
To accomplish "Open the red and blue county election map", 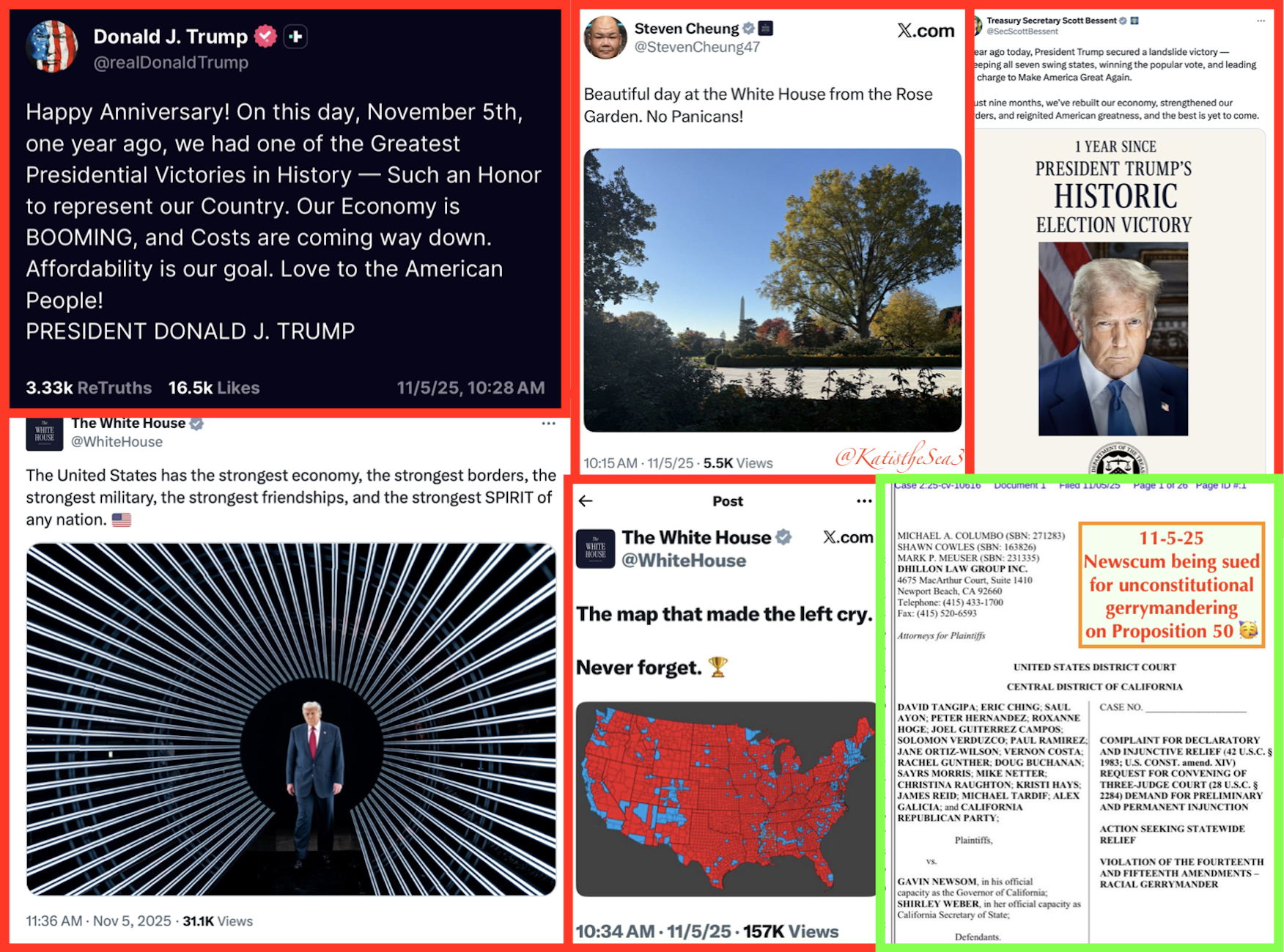I will point(726,799).
